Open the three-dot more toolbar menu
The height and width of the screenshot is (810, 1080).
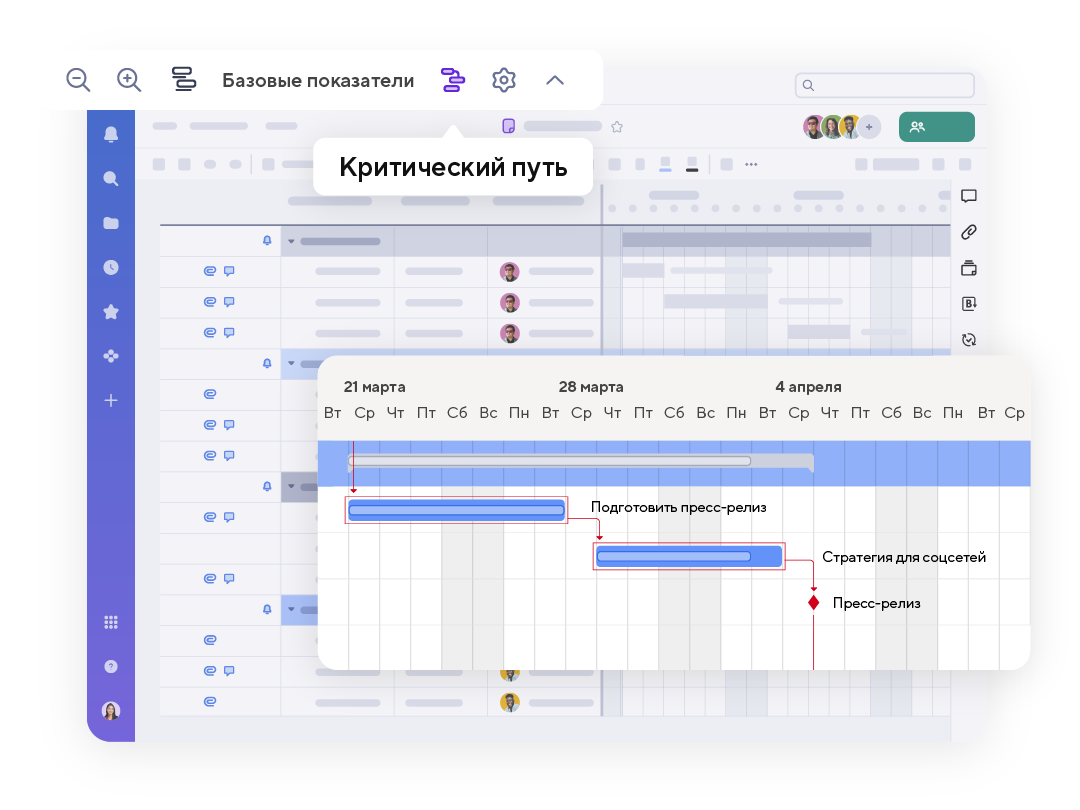point(751,165)
